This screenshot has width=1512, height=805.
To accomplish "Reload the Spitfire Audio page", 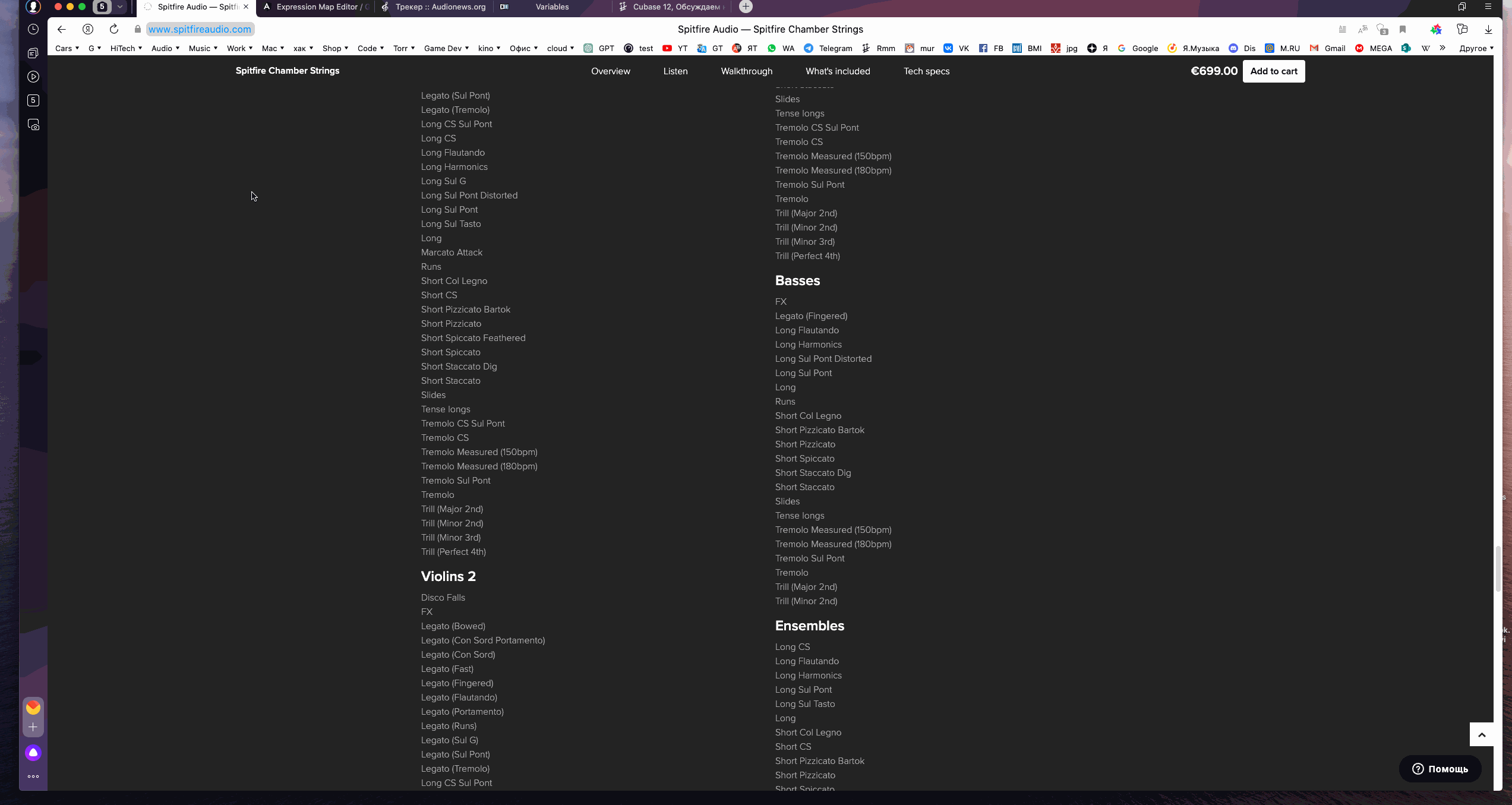I will tap(114, 29).
